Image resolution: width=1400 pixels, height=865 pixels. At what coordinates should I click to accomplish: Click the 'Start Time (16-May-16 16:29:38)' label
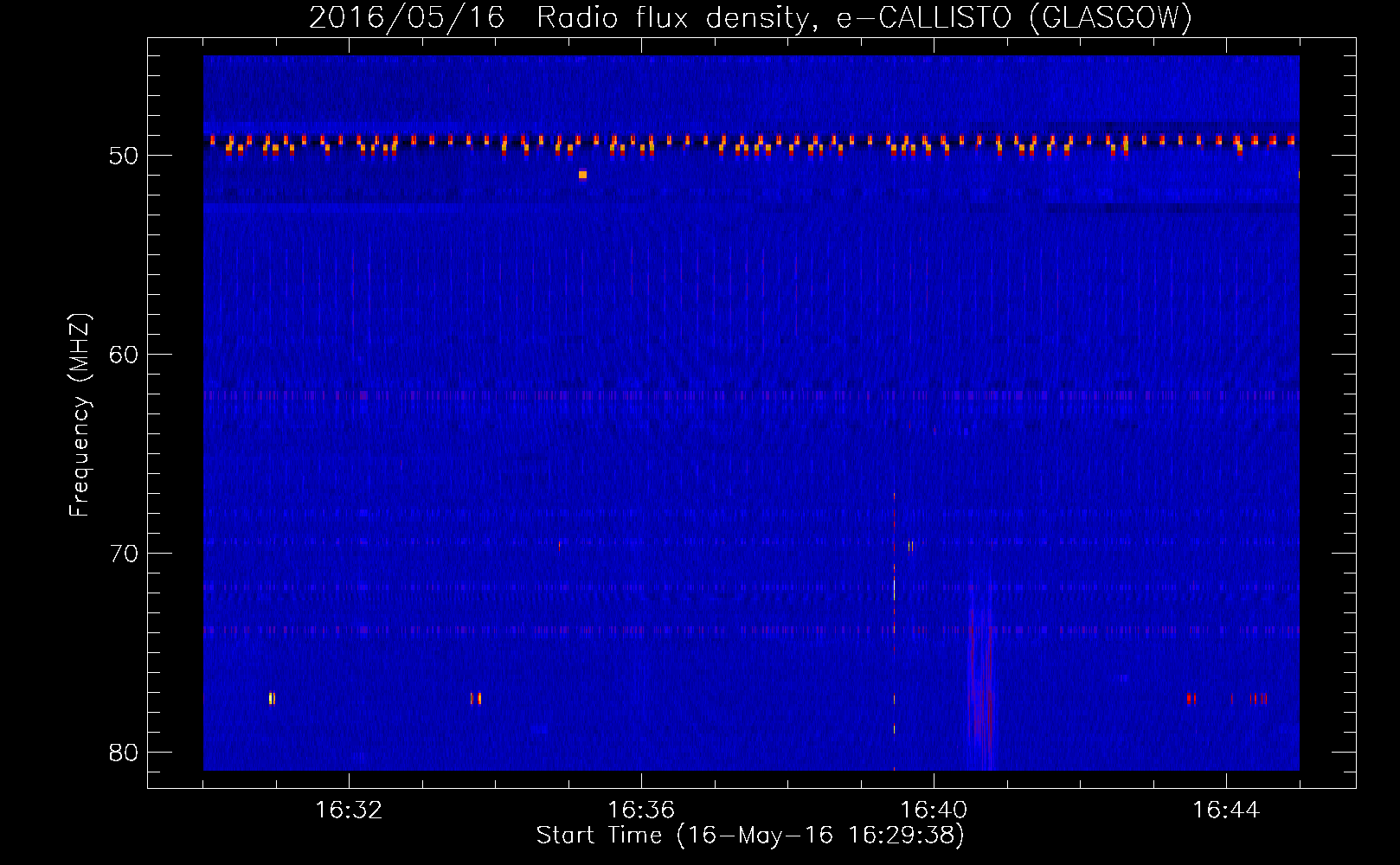point(750,836)
